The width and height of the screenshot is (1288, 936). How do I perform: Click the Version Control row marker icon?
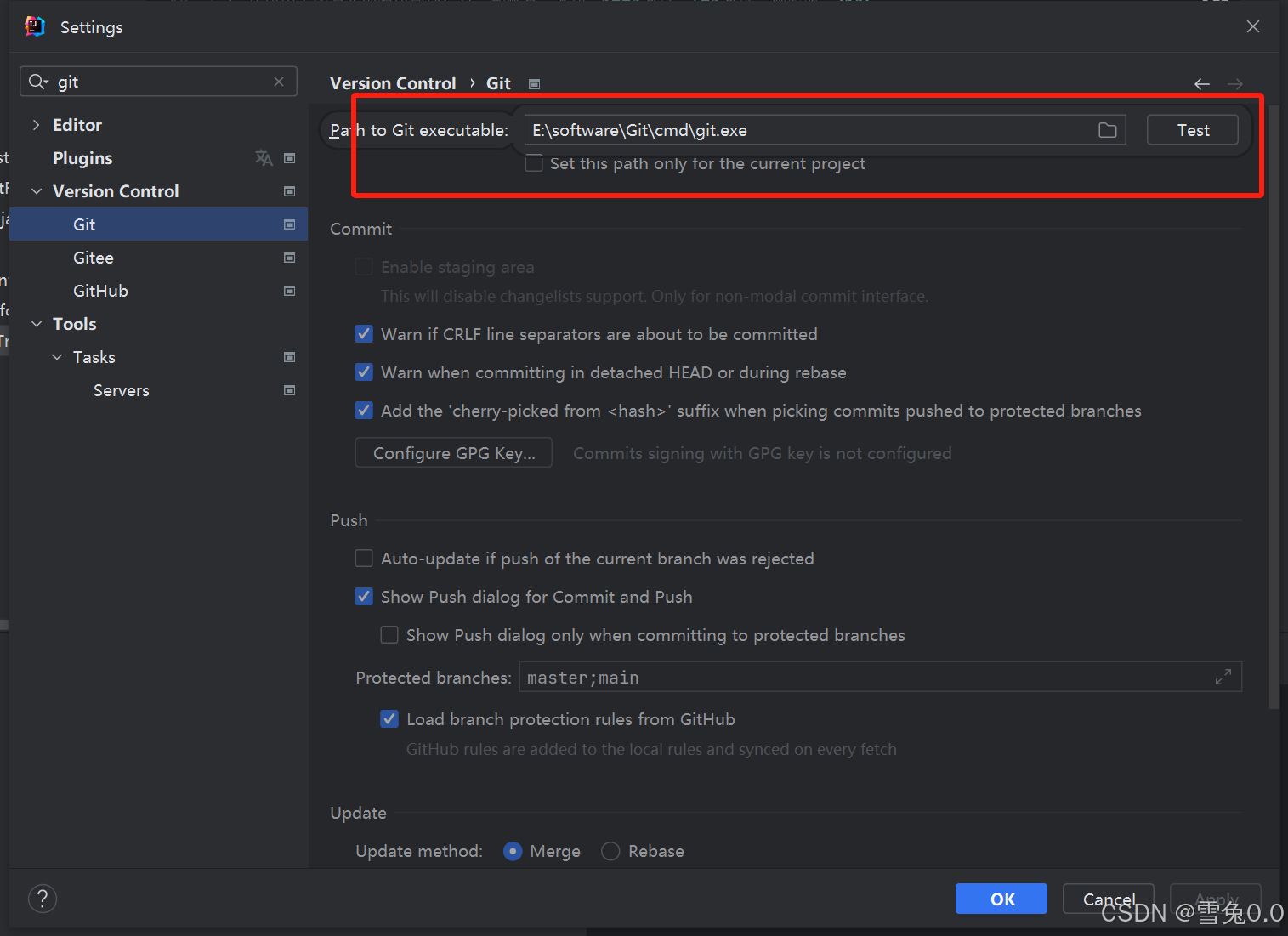289,191
